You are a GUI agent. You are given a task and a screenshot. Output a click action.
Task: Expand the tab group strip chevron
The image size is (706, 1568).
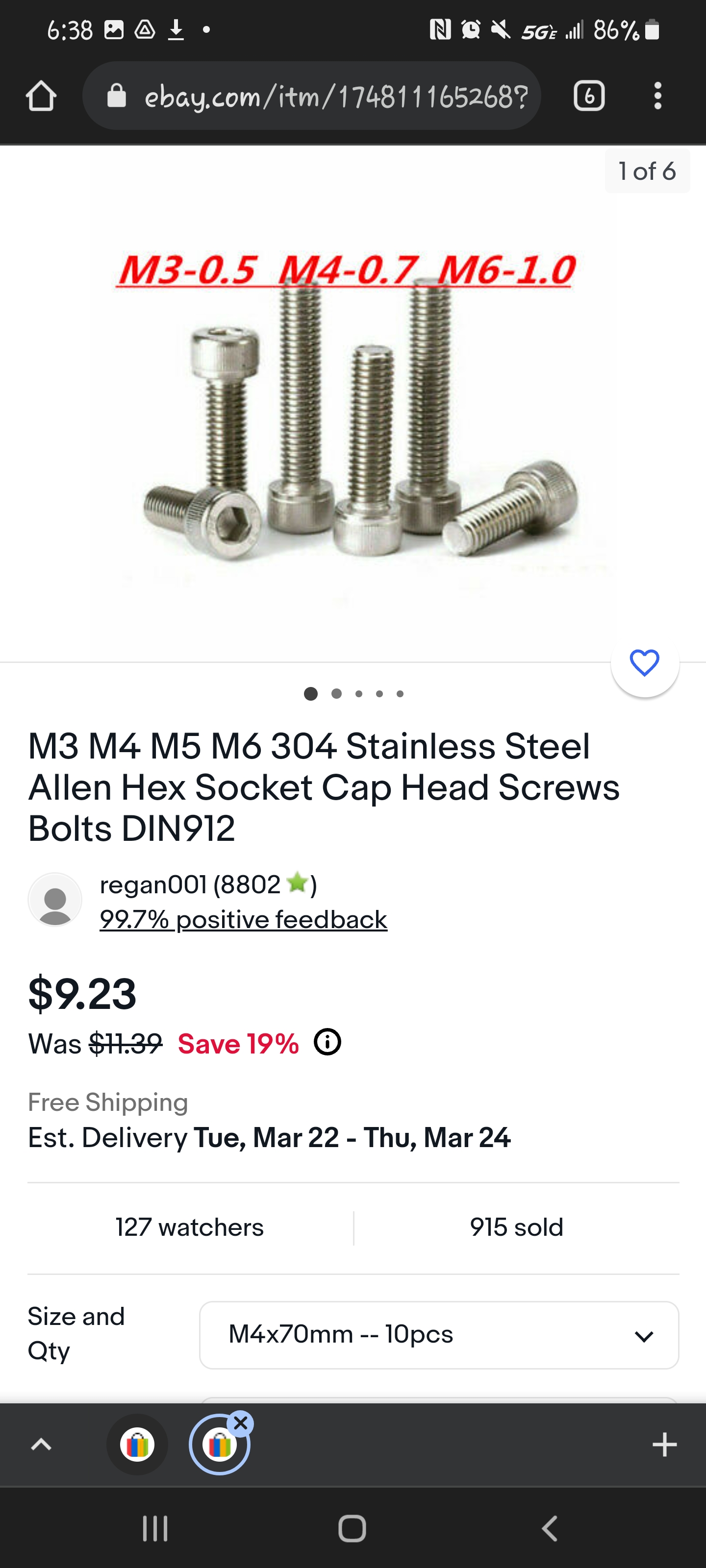(x=41, y=1445)
